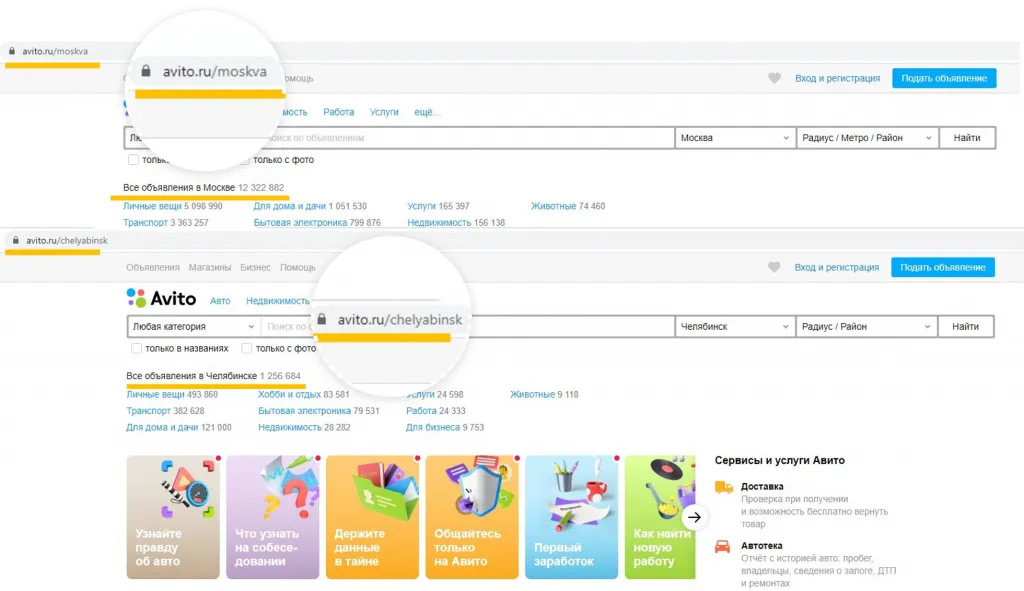Open the Москва city dropdown
Image resolution: width=1024 pixels, height=591 pixels.
pos(734,138)
